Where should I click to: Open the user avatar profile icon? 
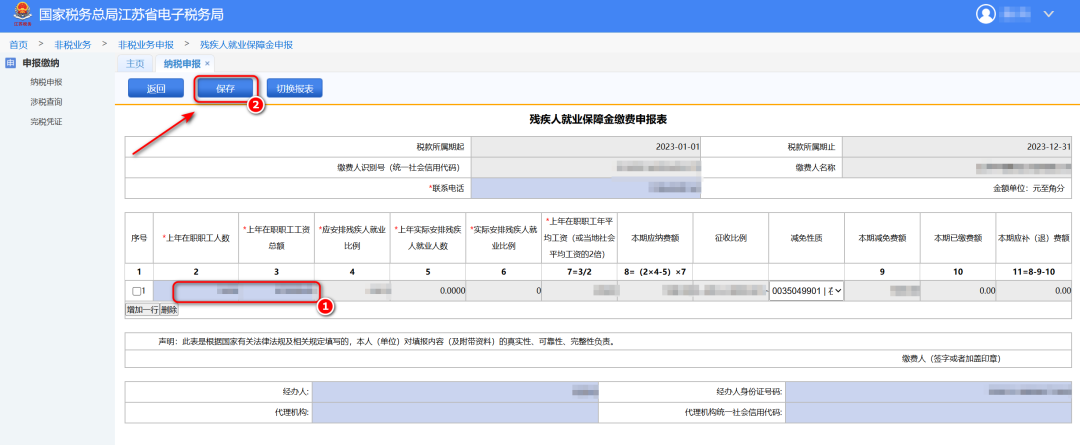(x=986, y=13)
